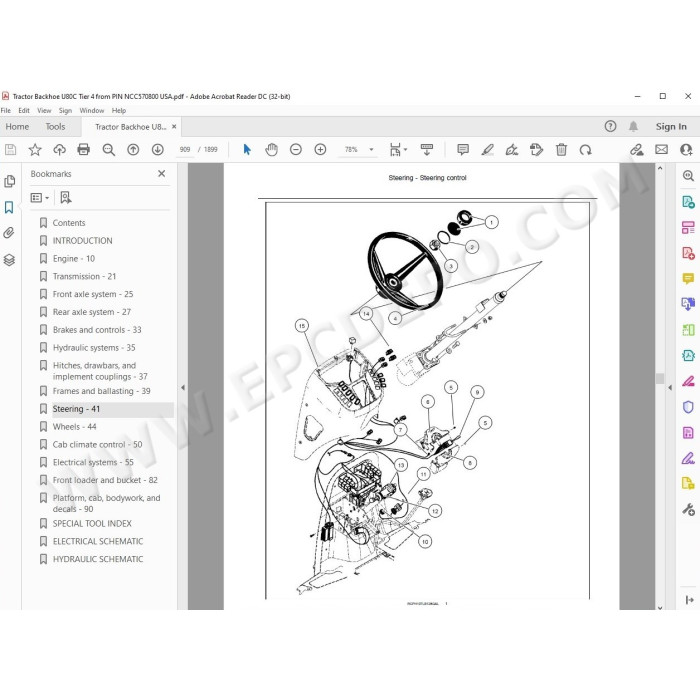Image resolution: width=700 pixels, height=700 pixels.
Task: Rotate the view with the rotate icon
Action: point(585,150)
